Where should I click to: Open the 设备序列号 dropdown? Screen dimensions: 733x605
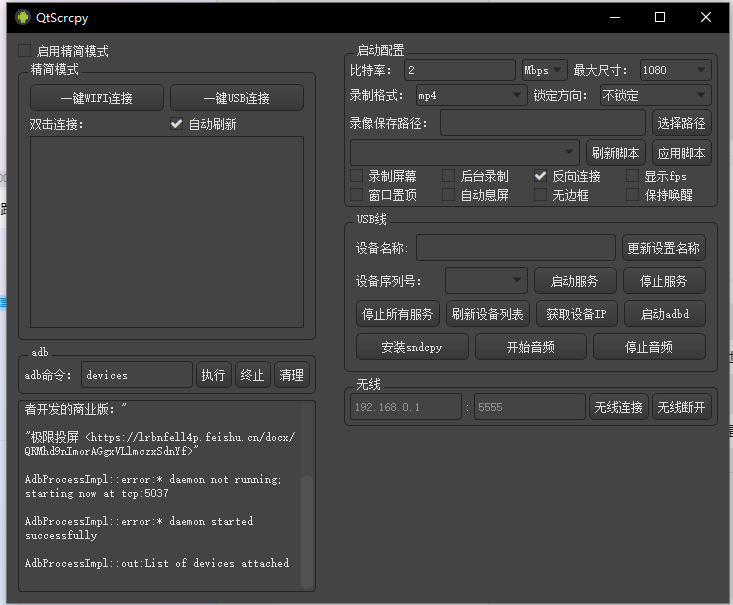tap(486, 280)
